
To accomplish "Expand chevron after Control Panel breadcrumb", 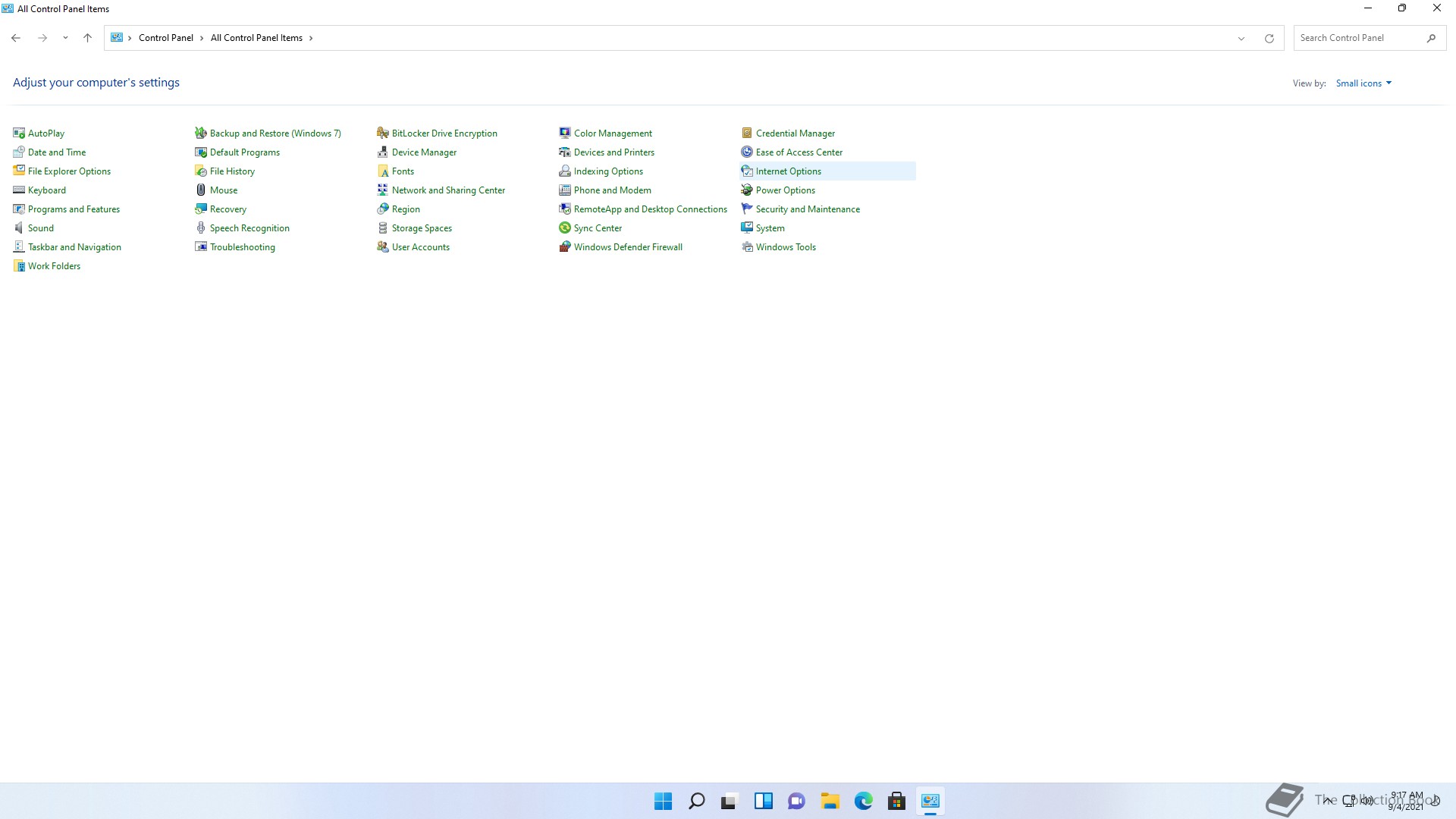I will 202,38.
